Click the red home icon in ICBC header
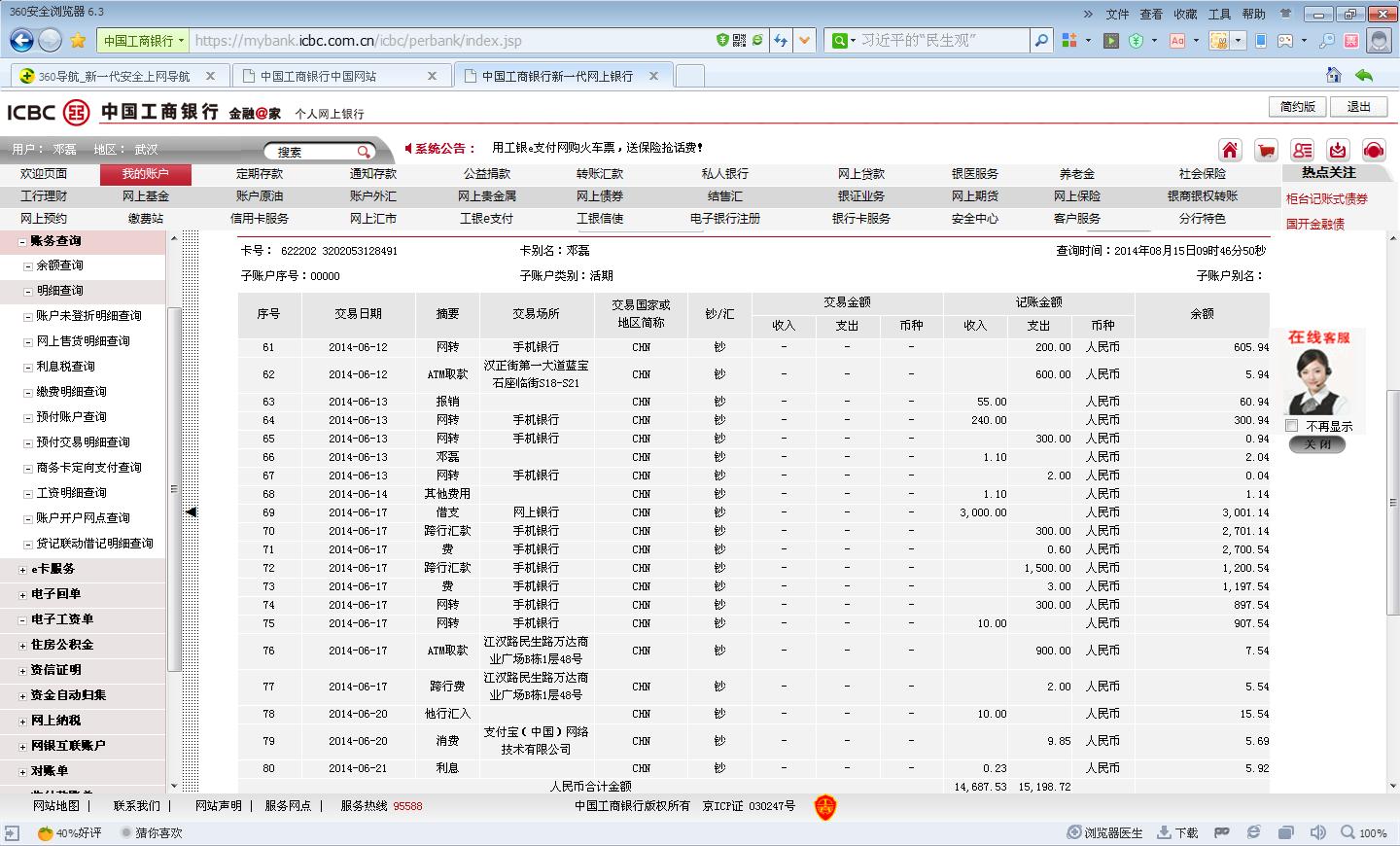The width and height of the screenshot is (1400, 846). 1230,150
